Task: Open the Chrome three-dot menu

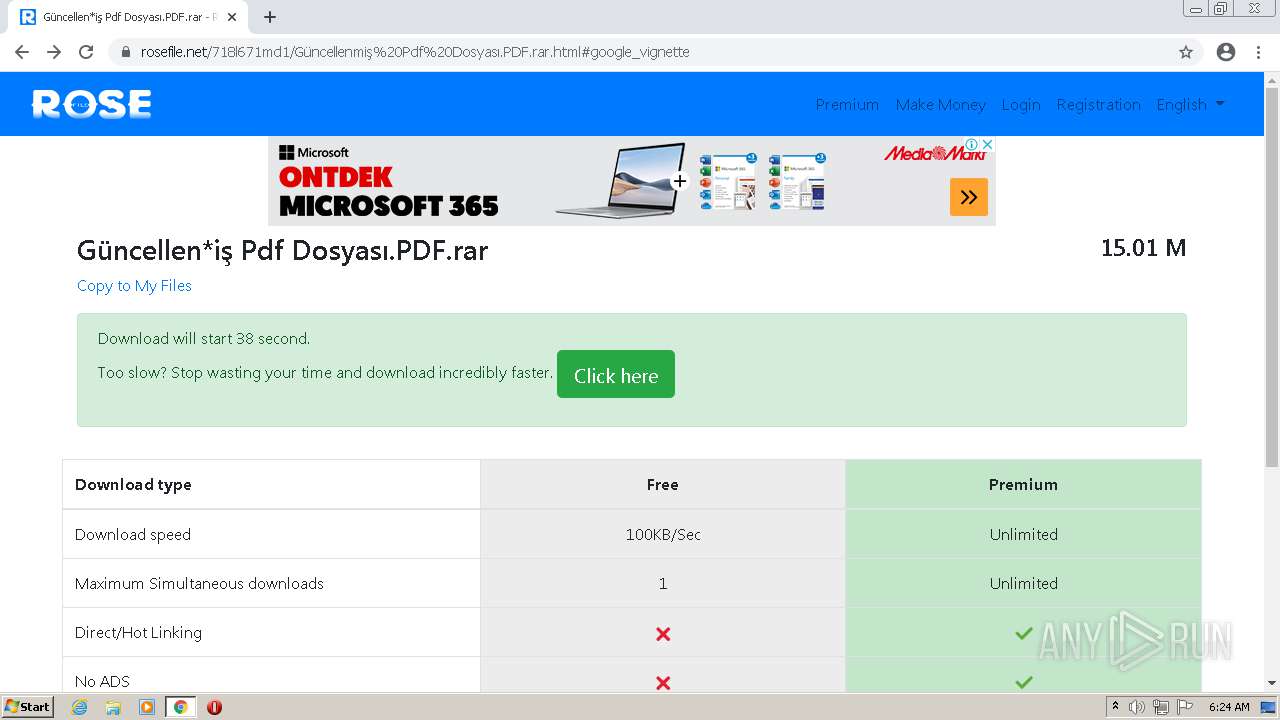Action: click(1258, 52)
